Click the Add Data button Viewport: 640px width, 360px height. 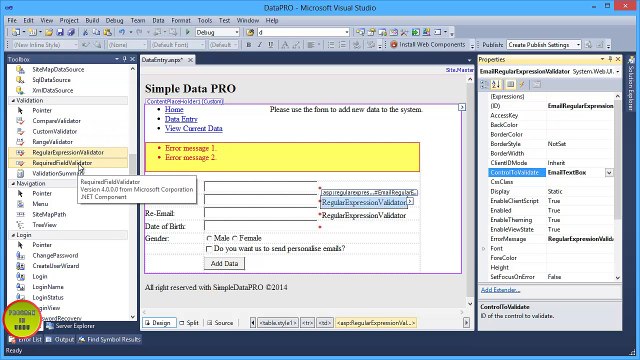224,264
